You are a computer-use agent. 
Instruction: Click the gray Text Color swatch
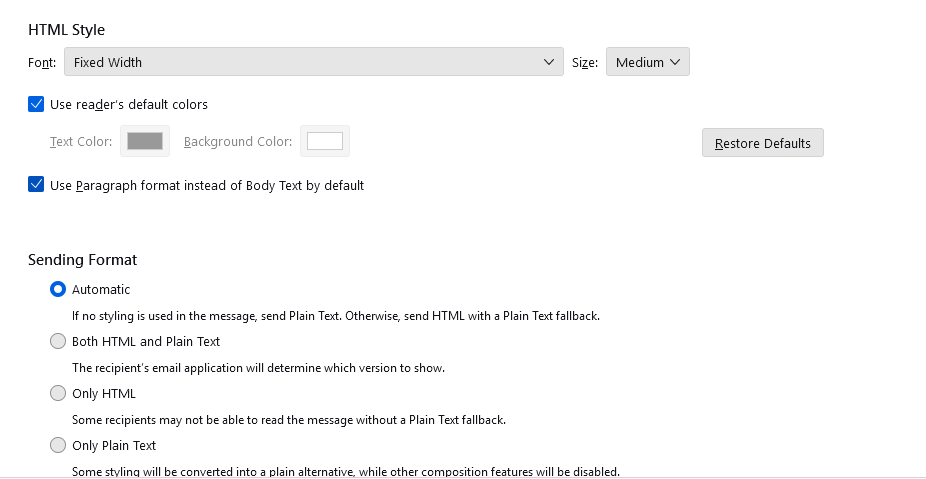pyautogui.click(x=145, y=141)
